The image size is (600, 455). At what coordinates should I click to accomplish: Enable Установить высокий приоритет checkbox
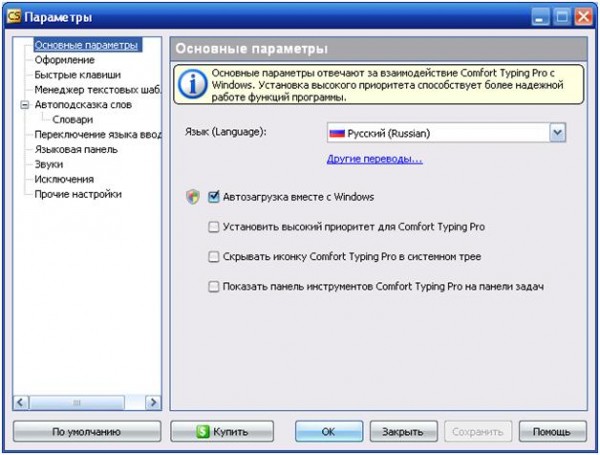click(x=214, y=227)
